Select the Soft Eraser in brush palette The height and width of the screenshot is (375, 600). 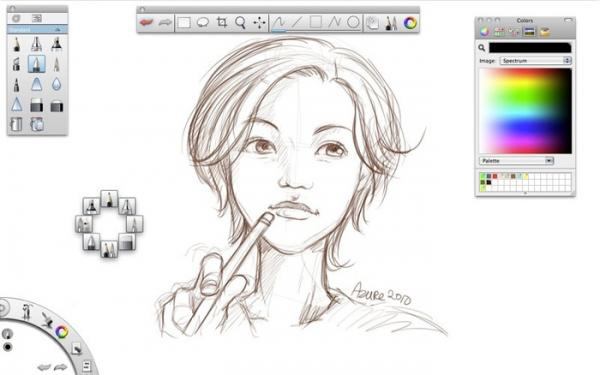coord(57,106)
